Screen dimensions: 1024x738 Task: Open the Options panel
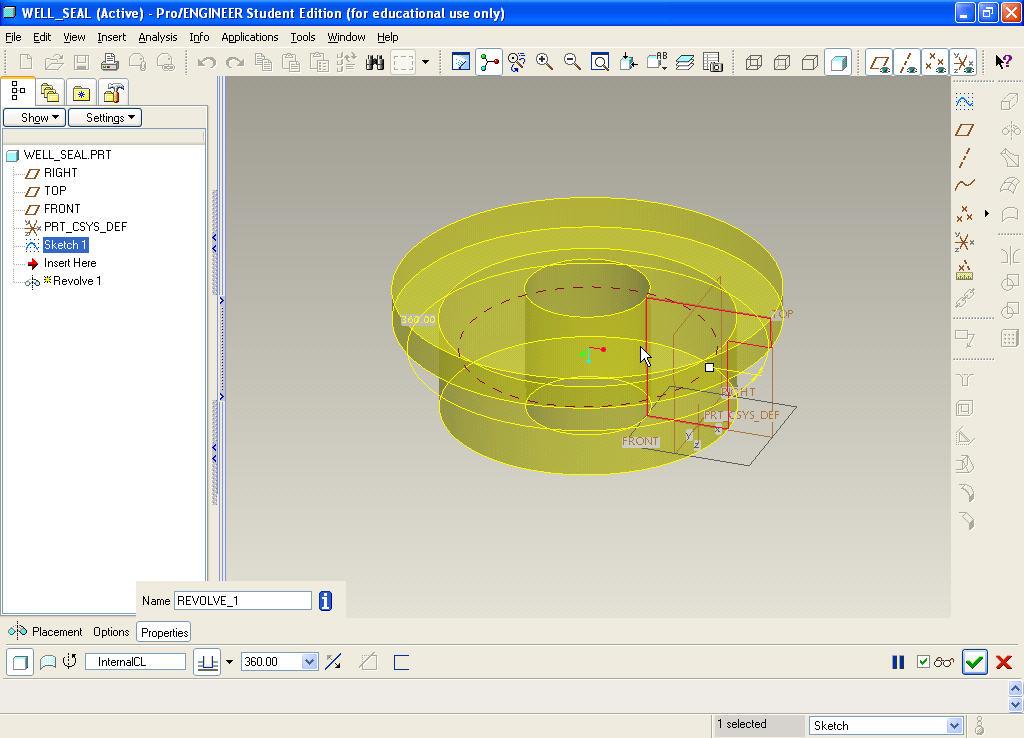click(x=111, y=632)
